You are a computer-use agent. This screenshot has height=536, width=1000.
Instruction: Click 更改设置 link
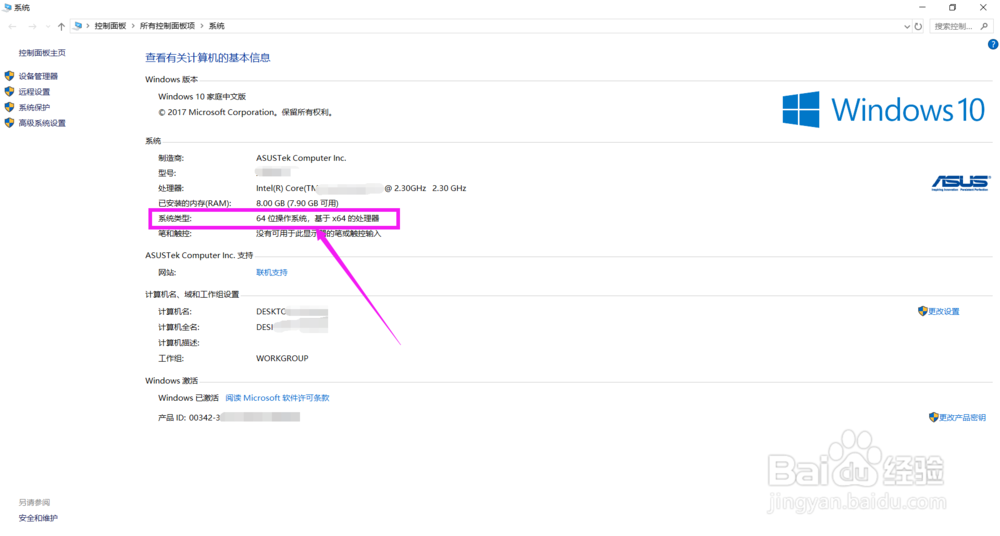point(944,311)
